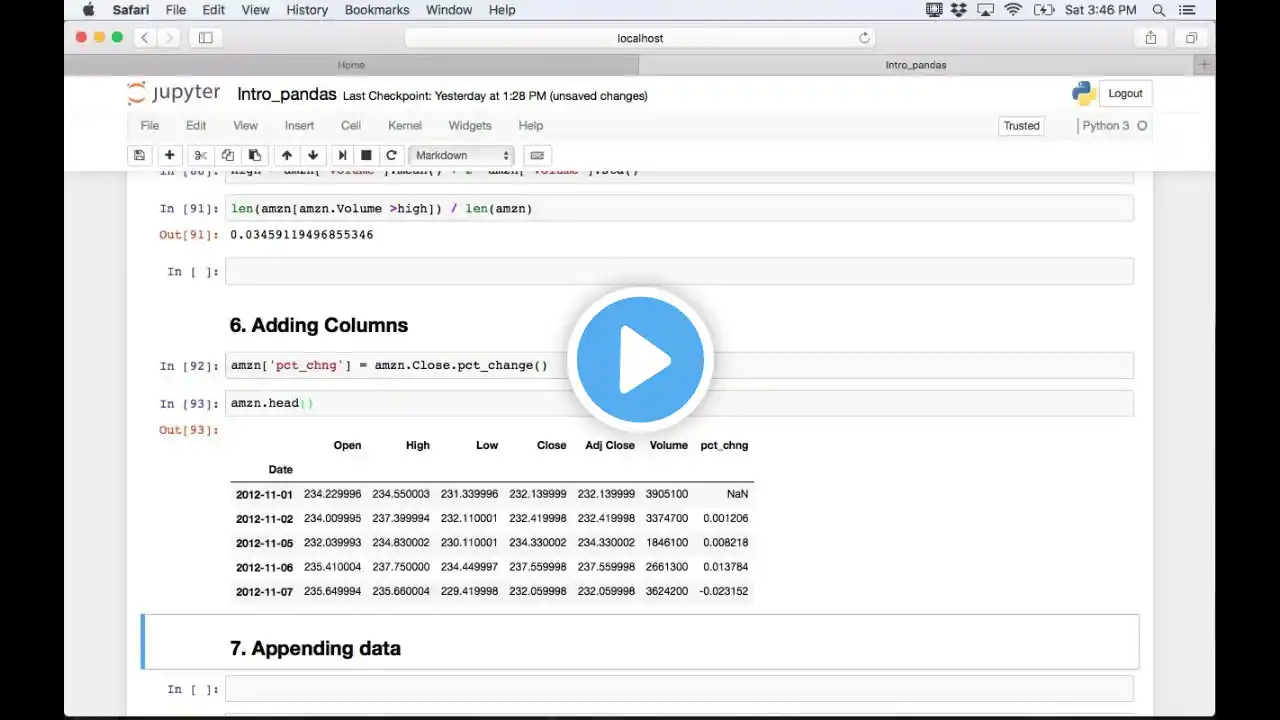Save the notebook with the floppy disk icon
Viewport: 1280px width, 720px height.
pyautogui.click(x=139, y=155)
